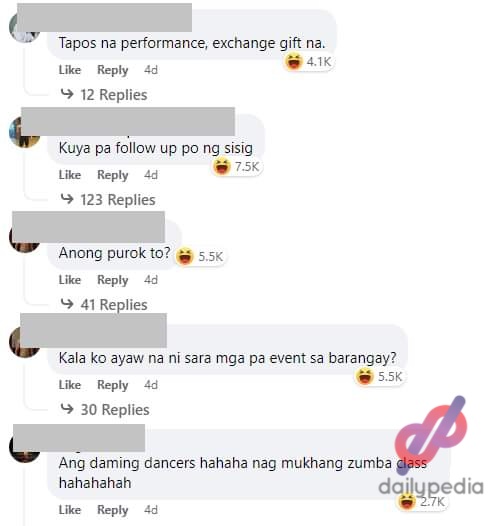Like the 'Tapos na performance' comment

[x=70, y=70]
